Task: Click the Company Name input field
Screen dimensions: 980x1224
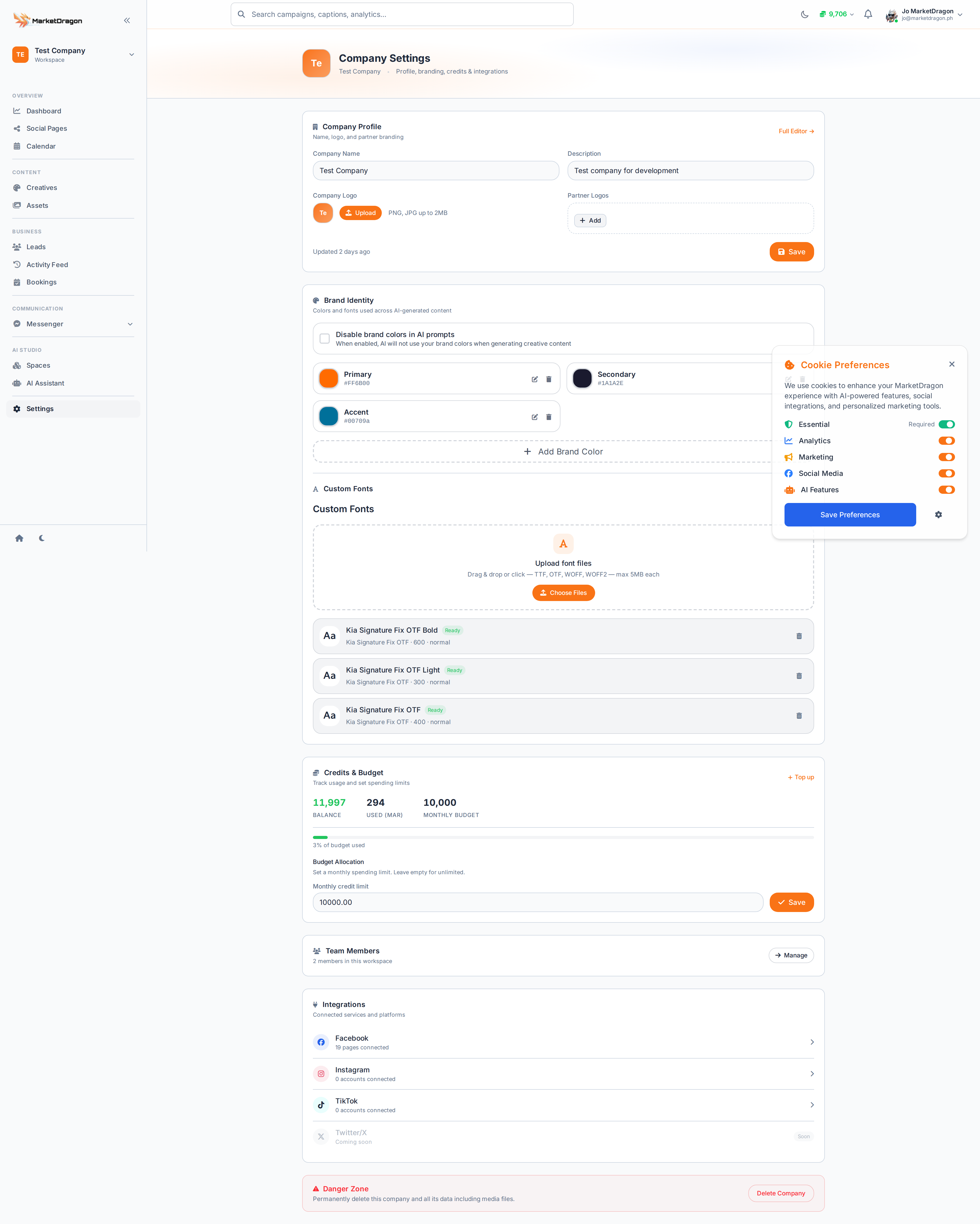Action: (x=436, y=171)
